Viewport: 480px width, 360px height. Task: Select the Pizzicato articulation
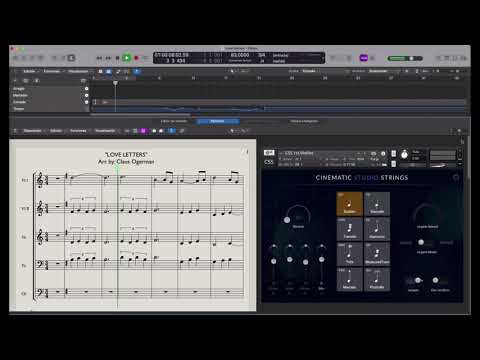pos(377,279)
